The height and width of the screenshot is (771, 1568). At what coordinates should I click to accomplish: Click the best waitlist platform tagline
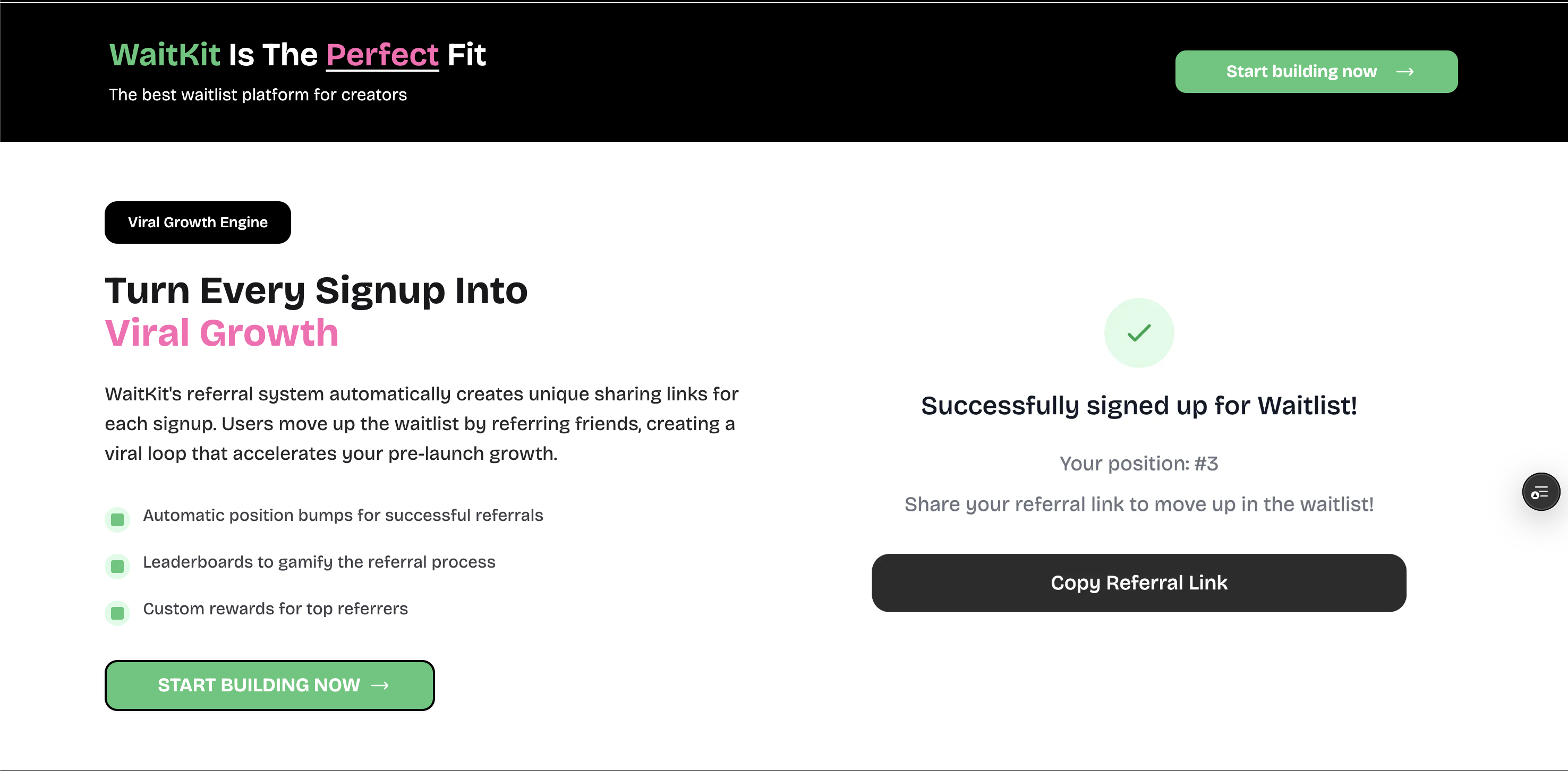click(x=258, y=95)
